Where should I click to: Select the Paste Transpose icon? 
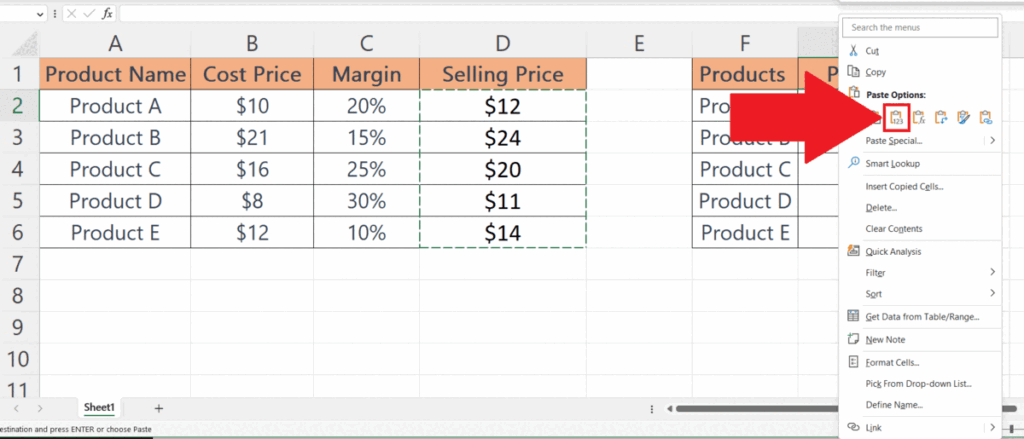tap(941, 118)
